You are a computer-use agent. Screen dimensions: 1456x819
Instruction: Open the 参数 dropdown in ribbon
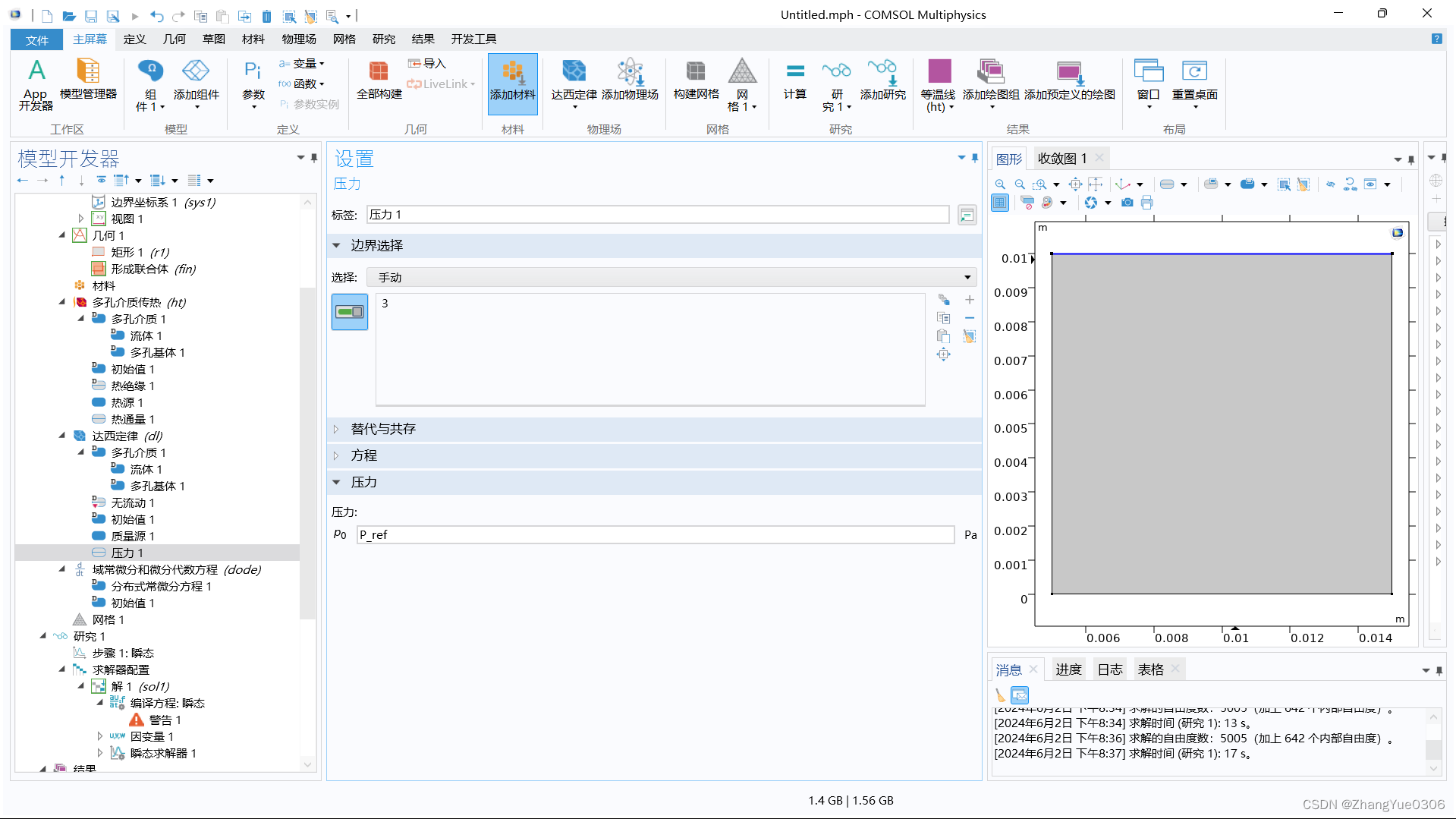(x=253, y=83)
